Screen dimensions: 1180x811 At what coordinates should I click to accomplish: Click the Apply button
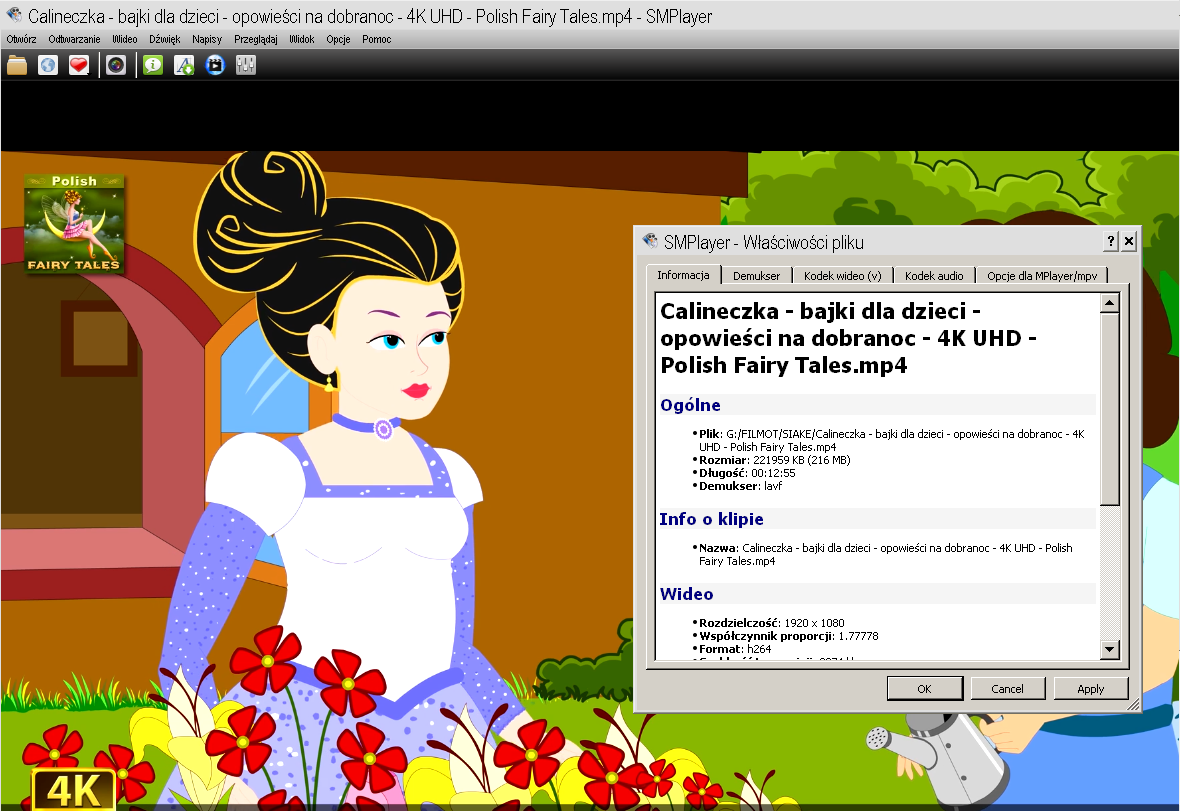(x=1090, y=688)
